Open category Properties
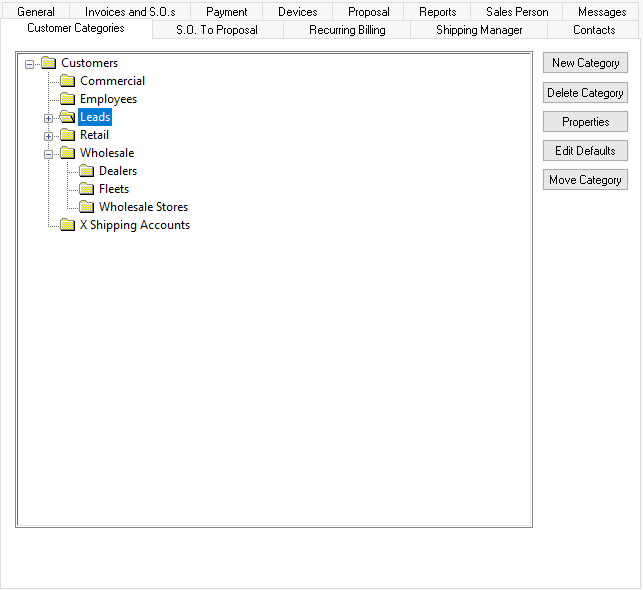This screenshot has height=590, width=643. (585, 122)
